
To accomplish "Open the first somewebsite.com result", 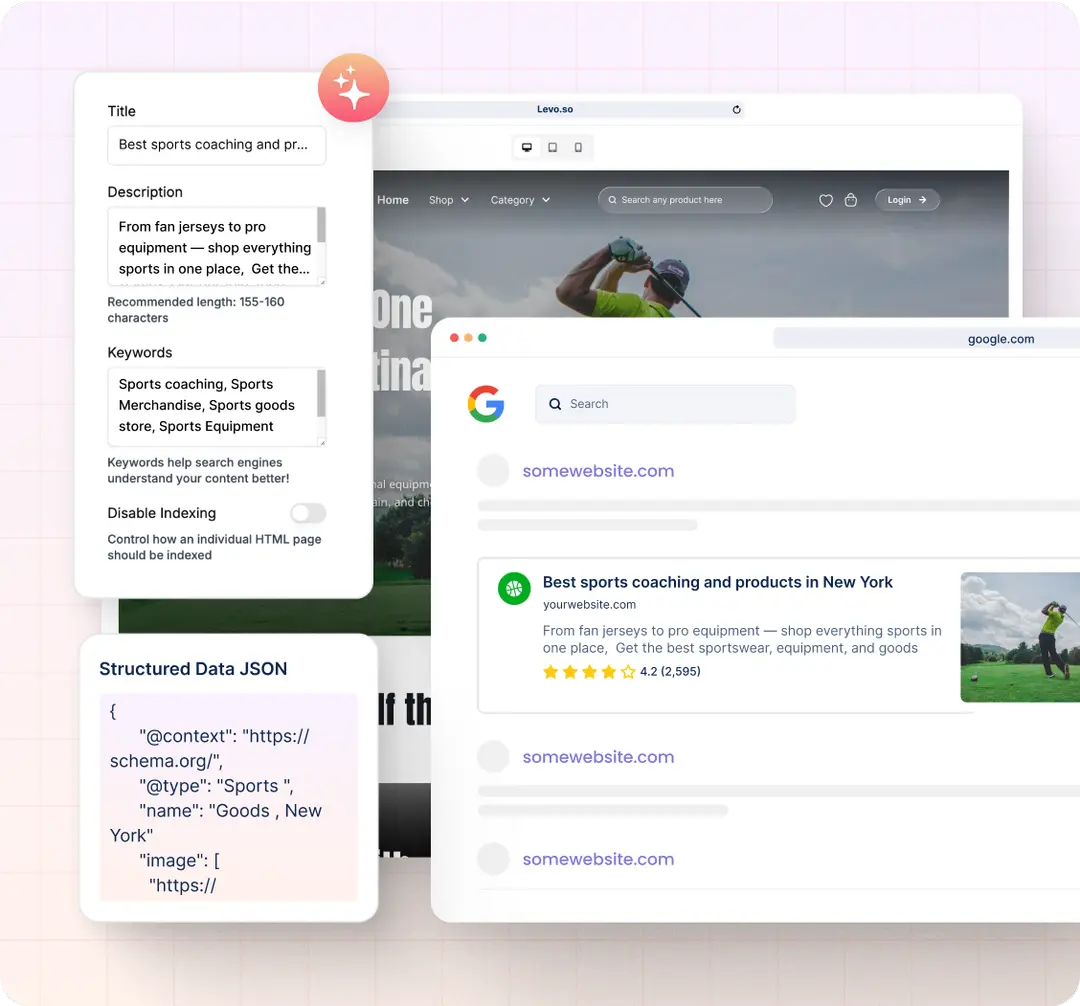I will [598, 471].
